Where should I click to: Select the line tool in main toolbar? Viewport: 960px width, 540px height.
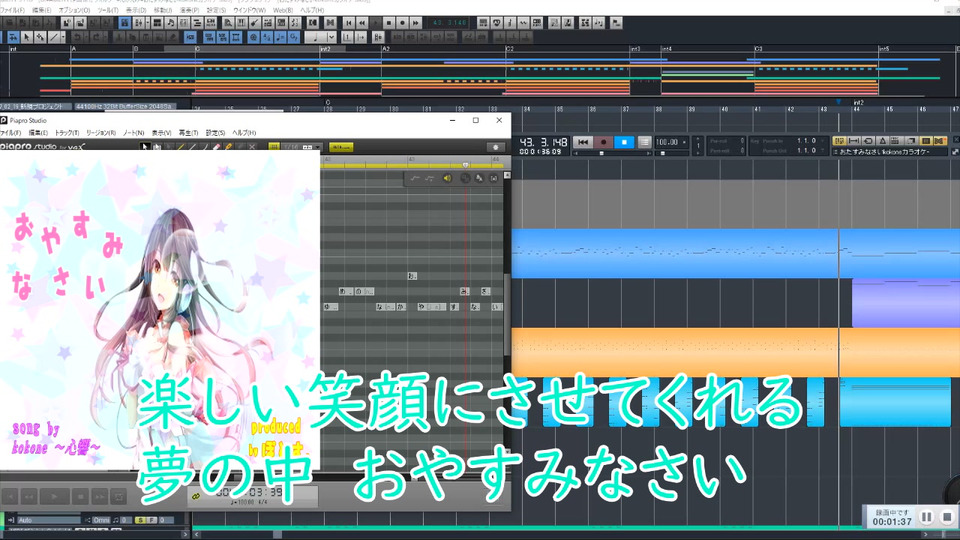click(53, 37)
